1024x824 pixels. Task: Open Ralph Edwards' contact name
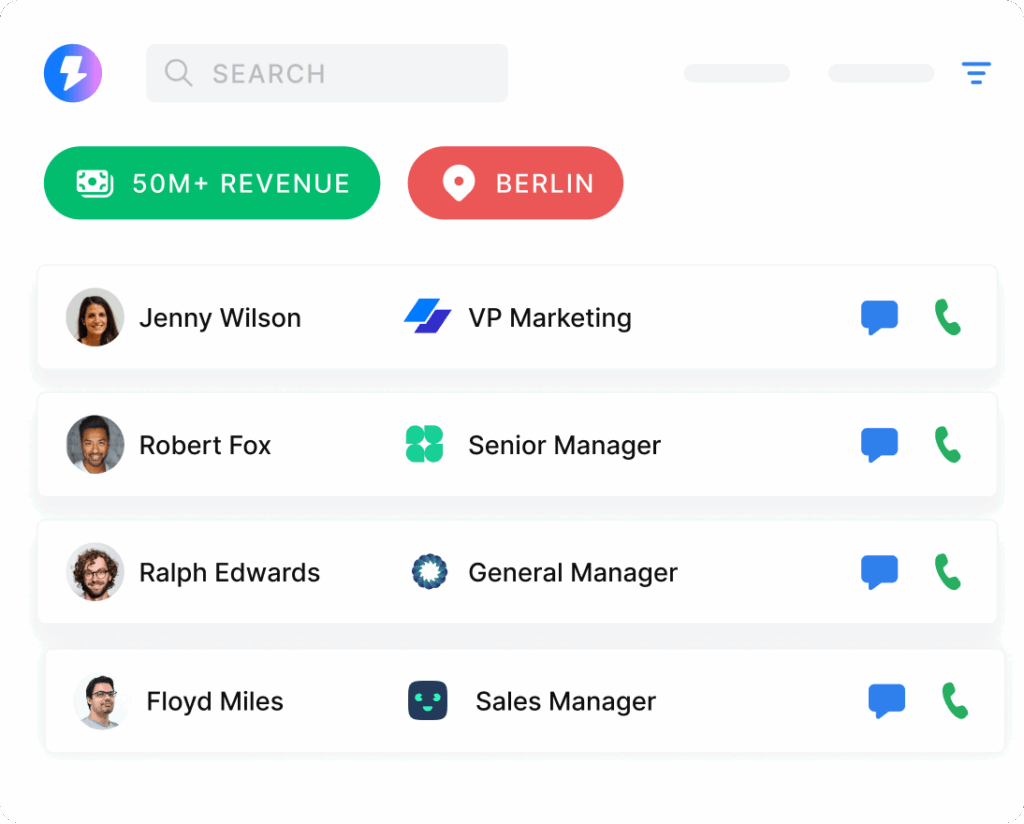229,572
